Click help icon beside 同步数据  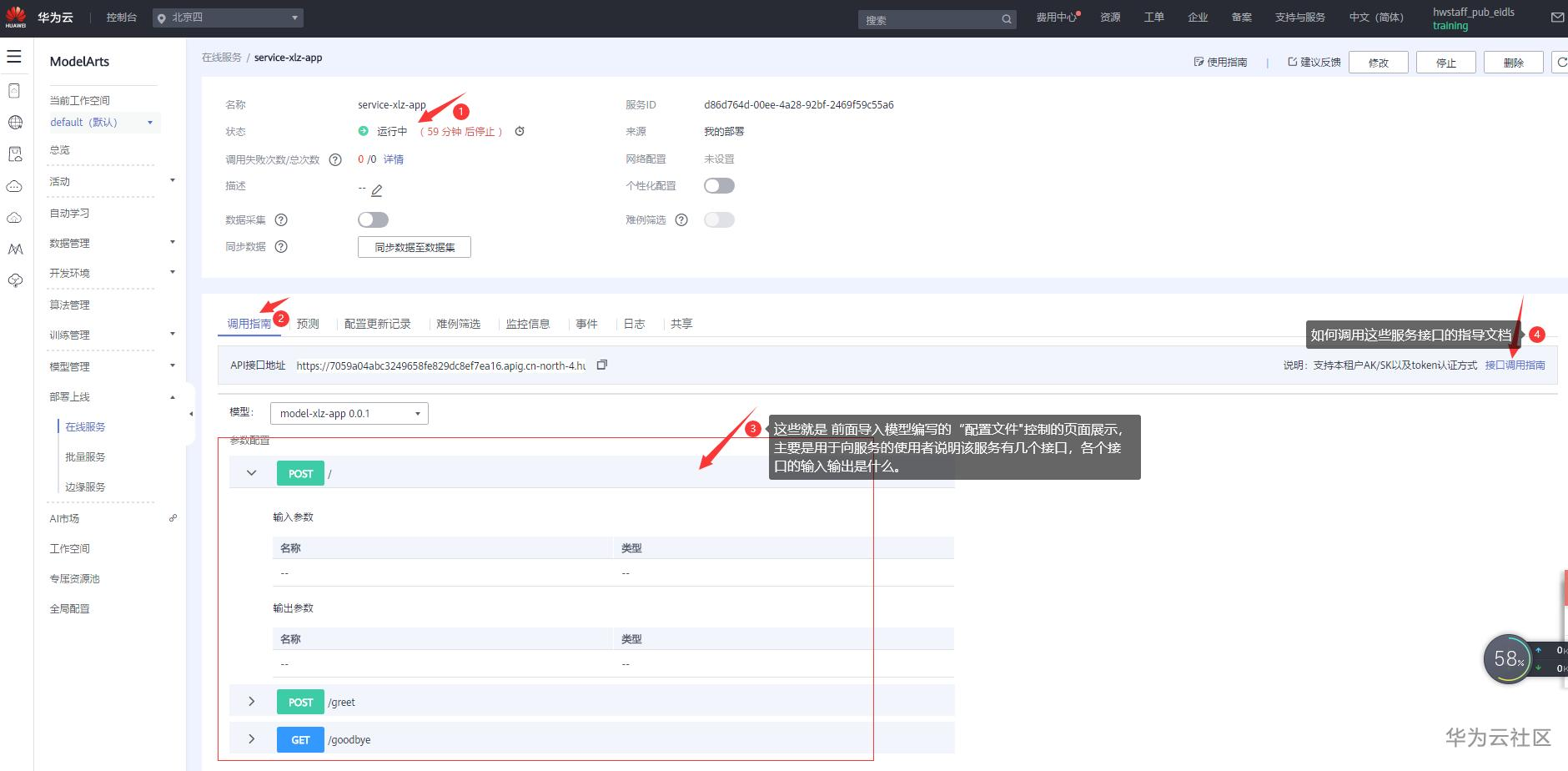coord(281,247)
